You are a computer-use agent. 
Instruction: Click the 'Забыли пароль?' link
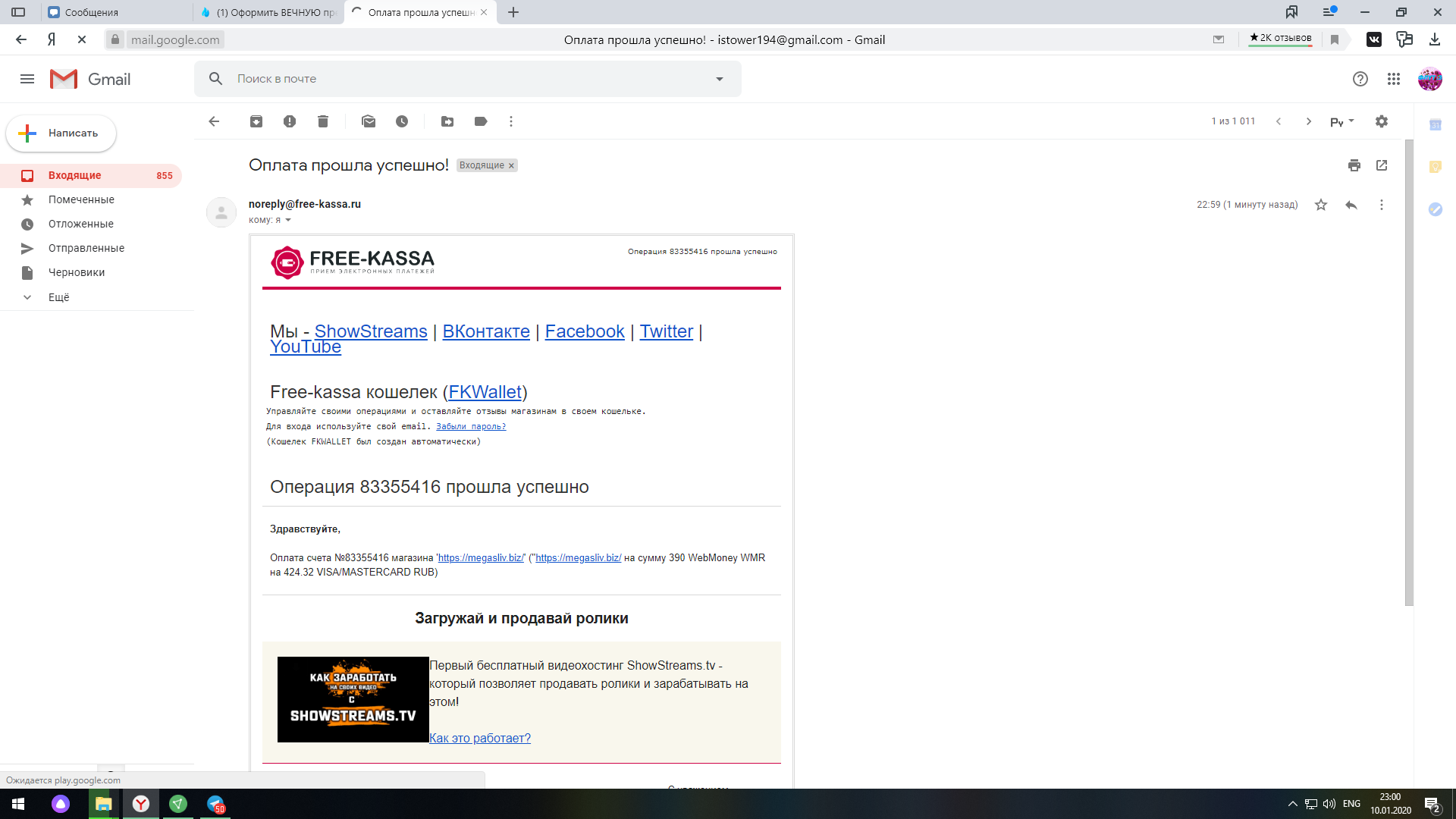click(x=471, y=426)
